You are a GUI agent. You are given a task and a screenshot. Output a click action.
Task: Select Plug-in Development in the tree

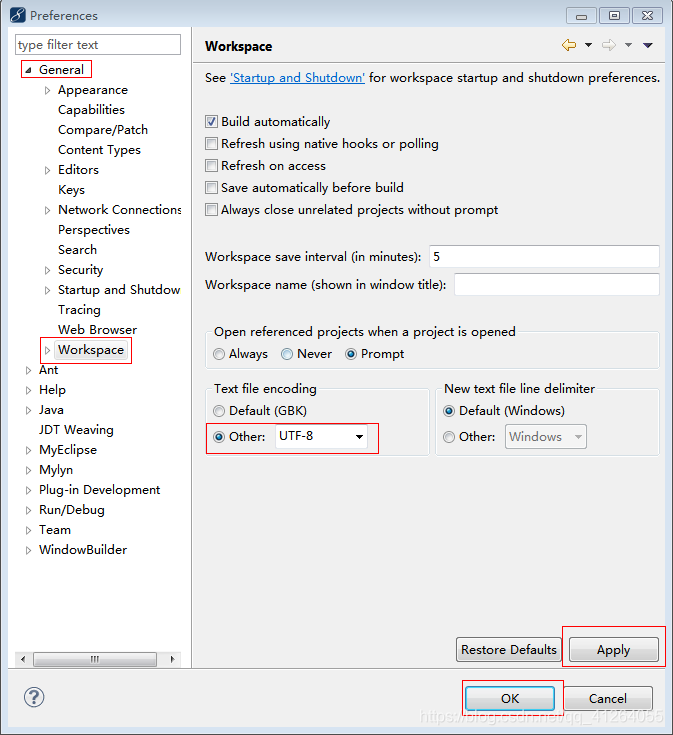99,490
